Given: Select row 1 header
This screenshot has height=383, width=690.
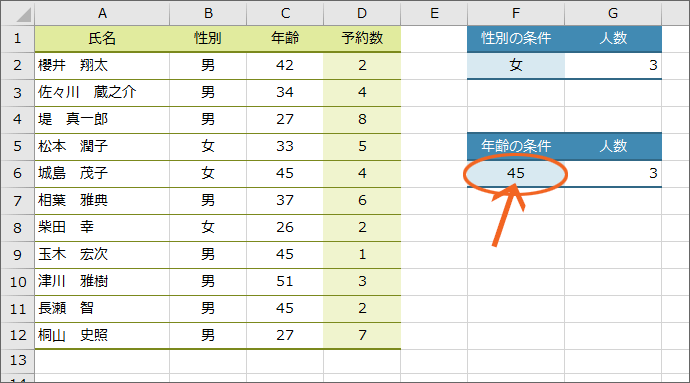Looking at the screenshot, I should [18, 39].
